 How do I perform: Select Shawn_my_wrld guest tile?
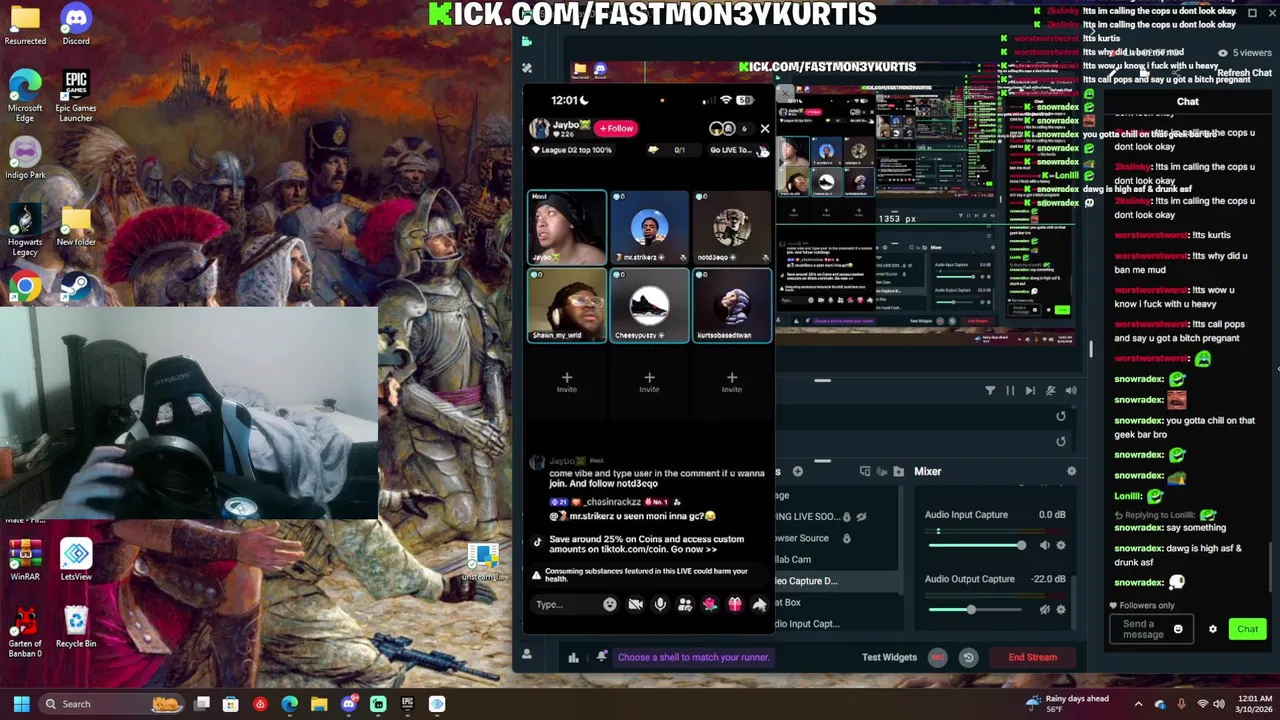coord(567,305)
